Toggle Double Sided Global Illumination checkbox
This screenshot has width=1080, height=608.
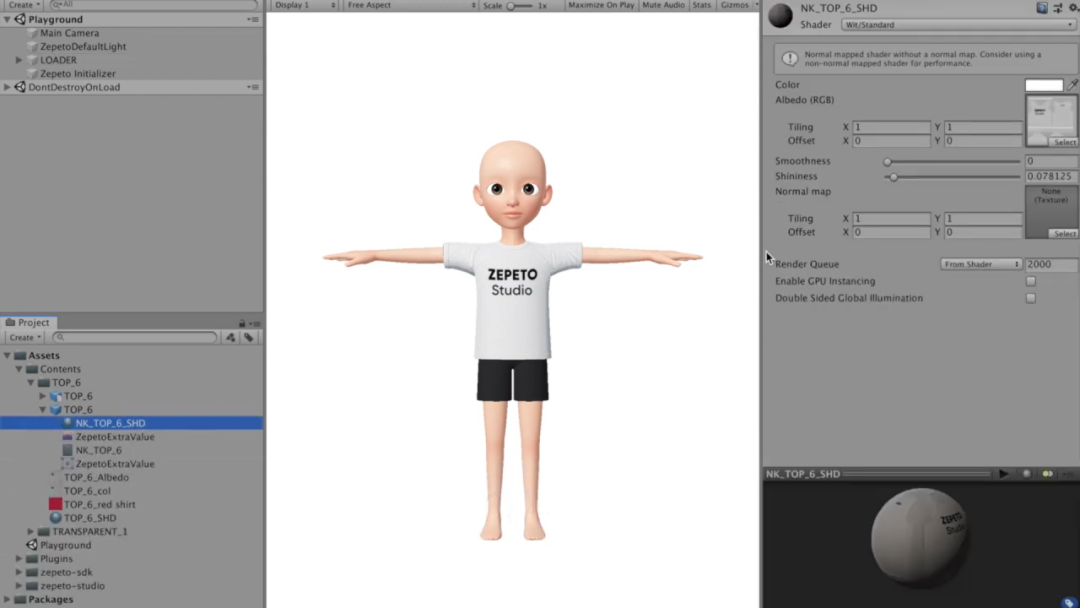click(x=1030, y=298)
